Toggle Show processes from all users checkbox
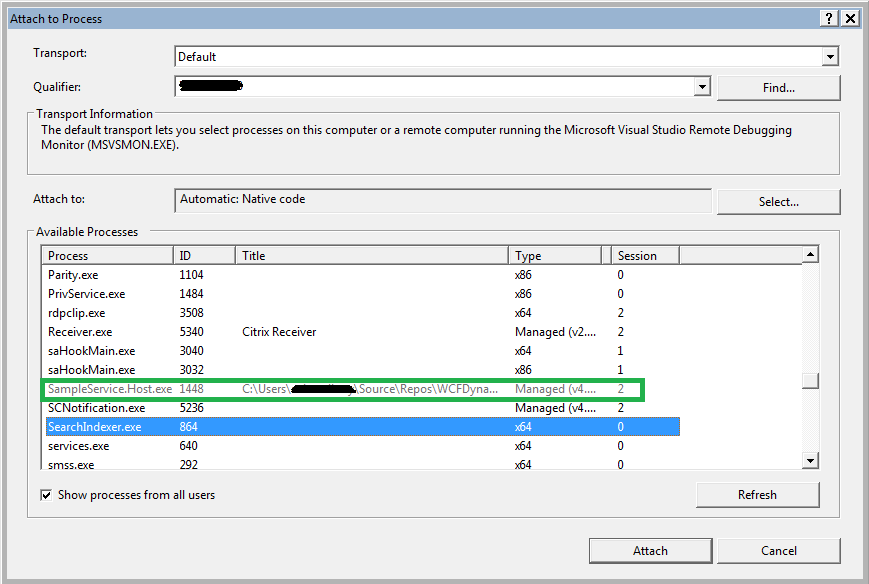The height and width of the screenshot is (584, 869). [47, 495]
